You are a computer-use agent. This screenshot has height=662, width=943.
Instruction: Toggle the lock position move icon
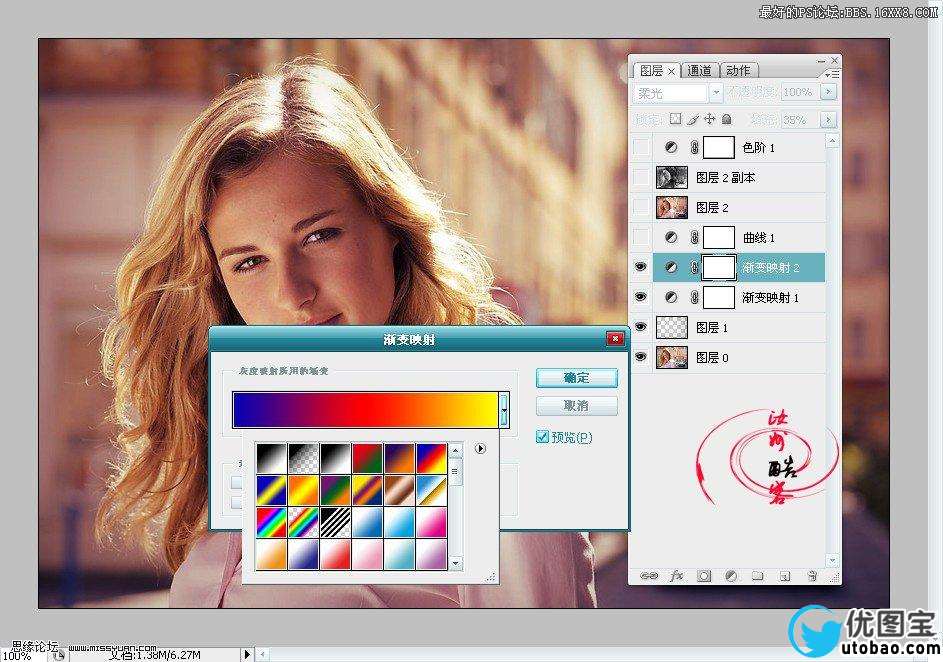(710, 119)
